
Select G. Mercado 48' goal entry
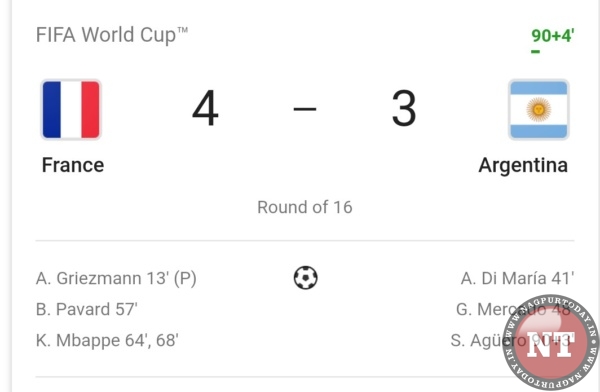click(515, 309)
